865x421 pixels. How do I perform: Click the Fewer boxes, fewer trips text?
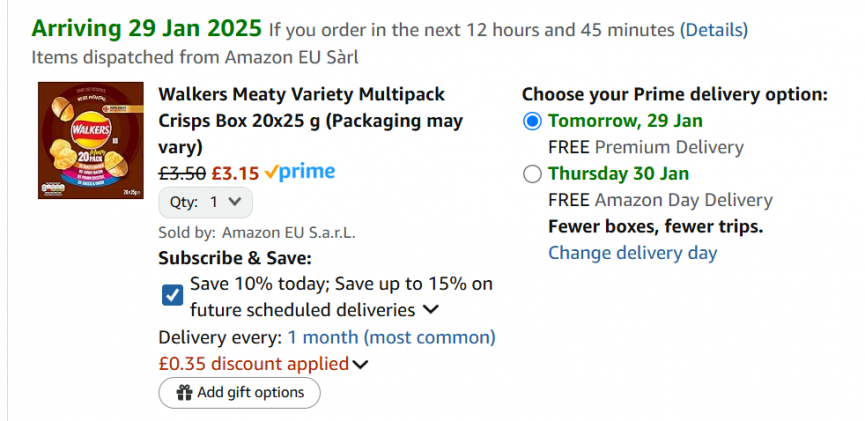pyautogui.click(x=655, y=226)
